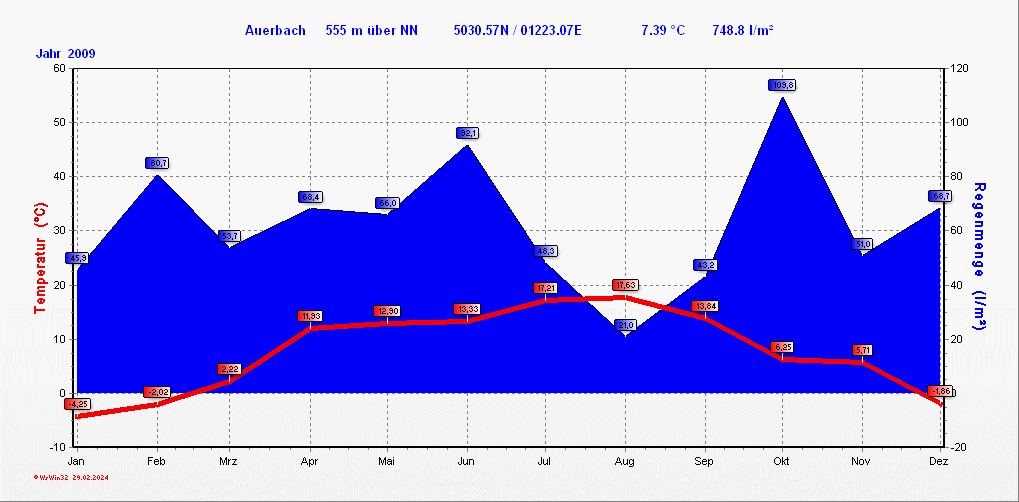Click the 748.8 l/m² total rainfall text
Viewport: 1019px width, 502px height.
(743, 30)
